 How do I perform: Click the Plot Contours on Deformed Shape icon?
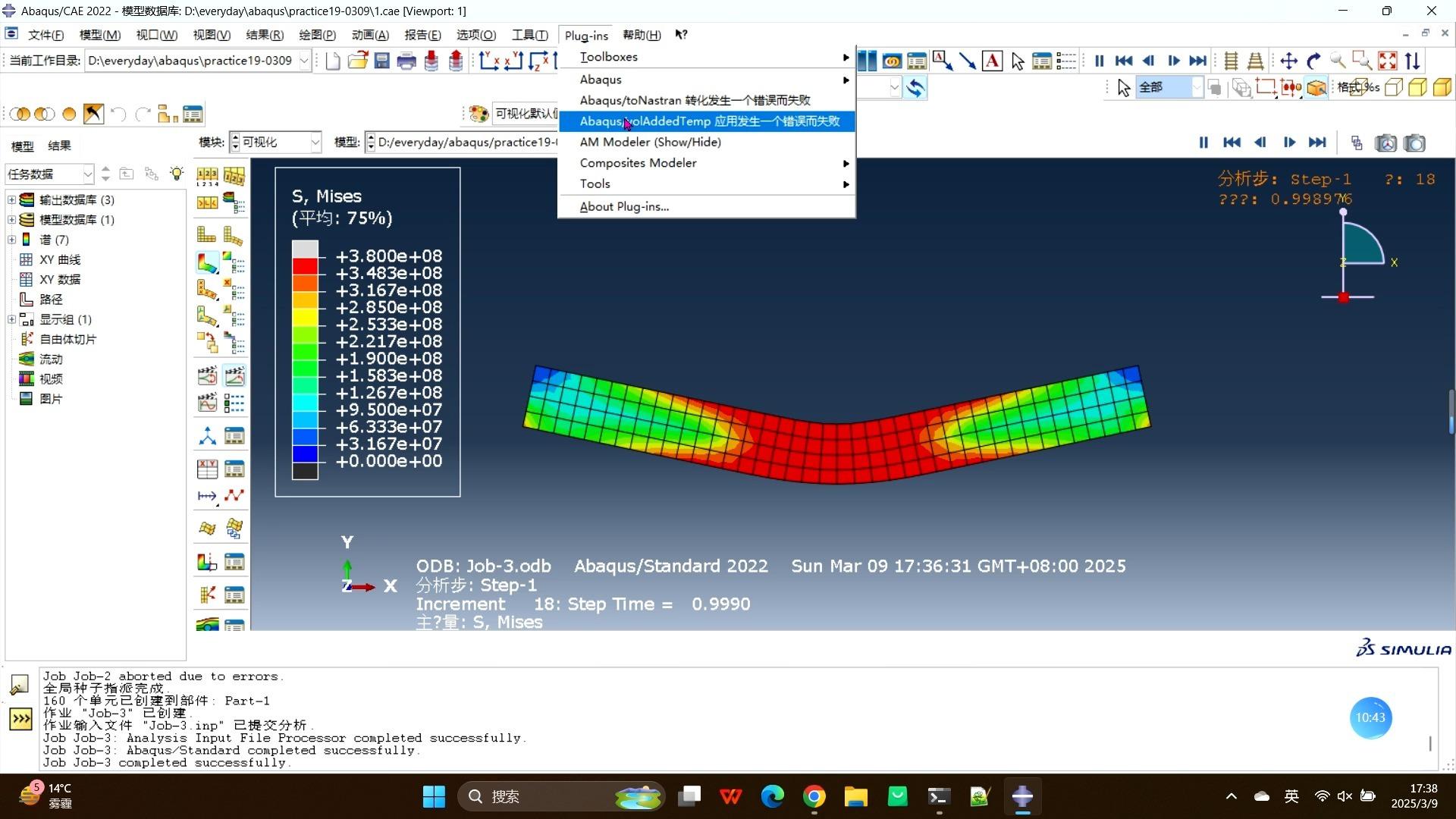point(207,263)
